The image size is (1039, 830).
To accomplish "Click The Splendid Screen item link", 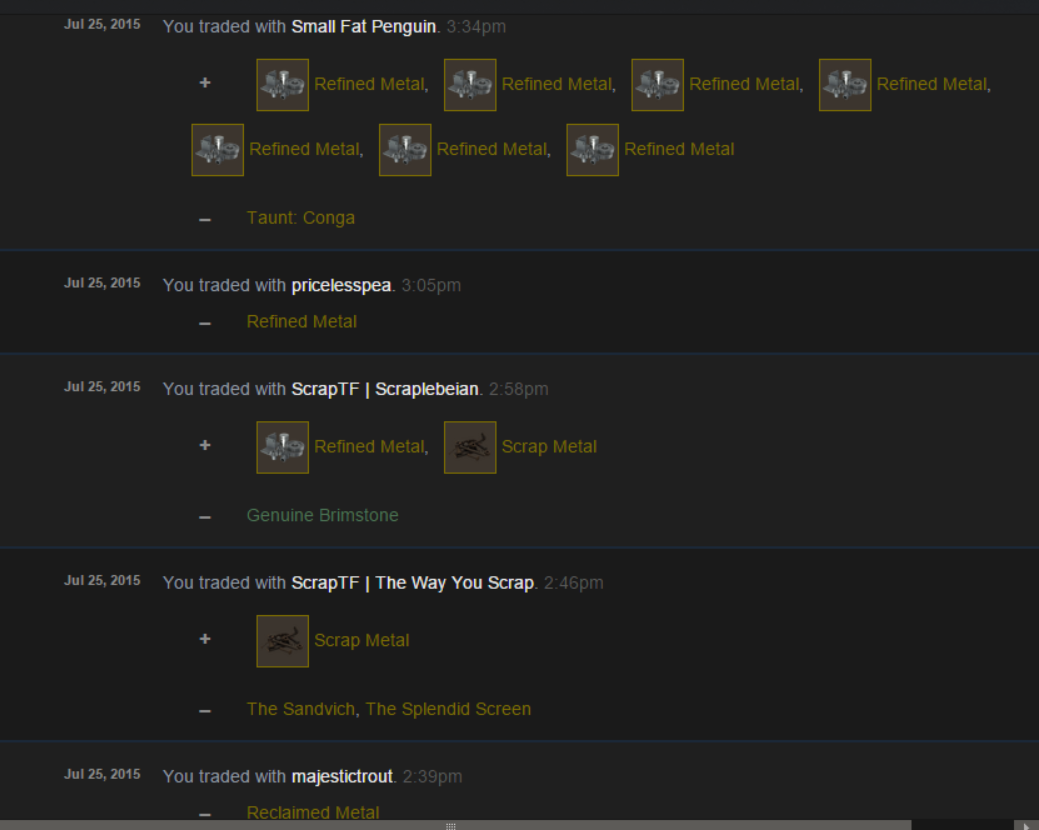I will pyautogui.click(x=448, y=709).
